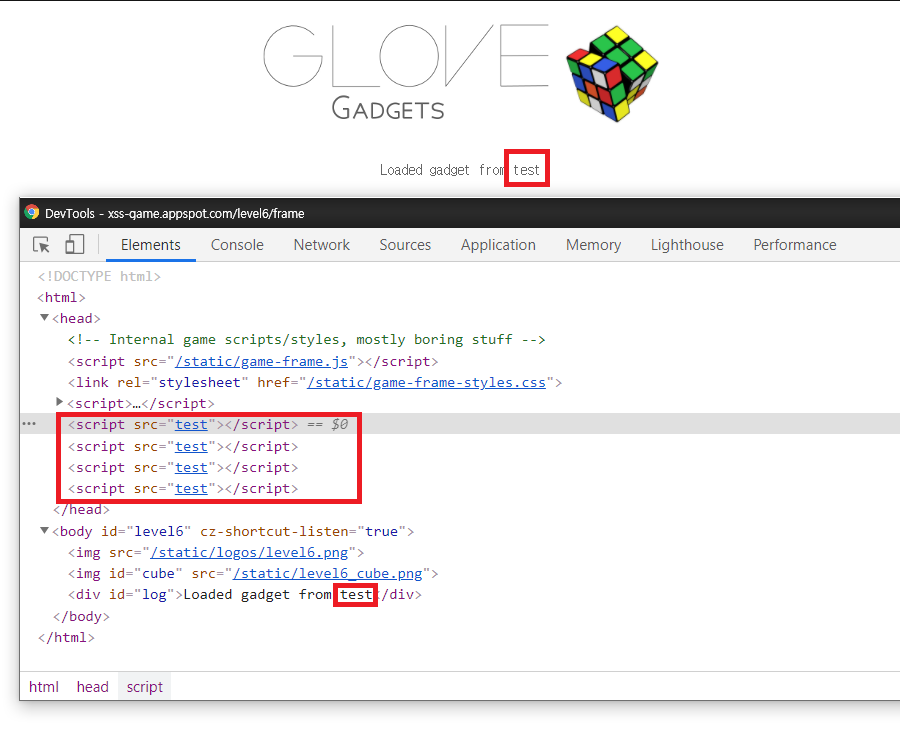Click the Rubik's cube image
Screen dimensions: 900x729
tap(612, 73)
